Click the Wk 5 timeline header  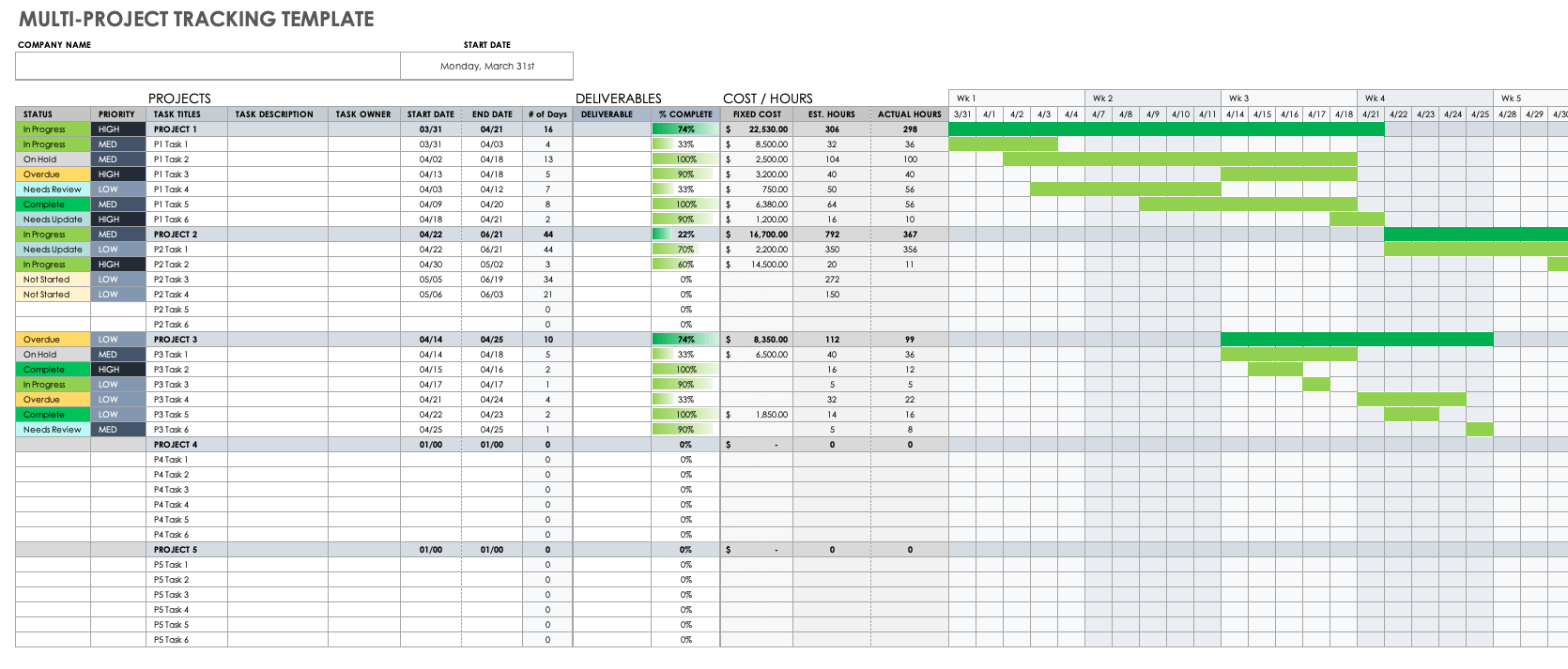(x=1530, y=98)
